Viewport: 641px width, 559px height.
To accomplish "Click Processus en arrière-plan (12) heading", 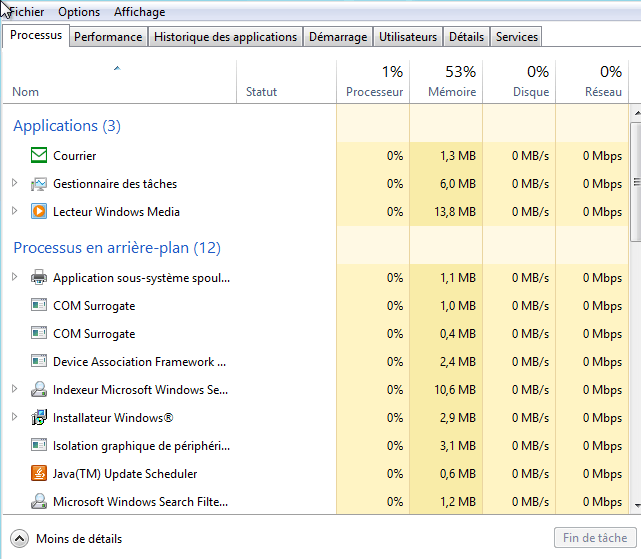I will (117, 247).
